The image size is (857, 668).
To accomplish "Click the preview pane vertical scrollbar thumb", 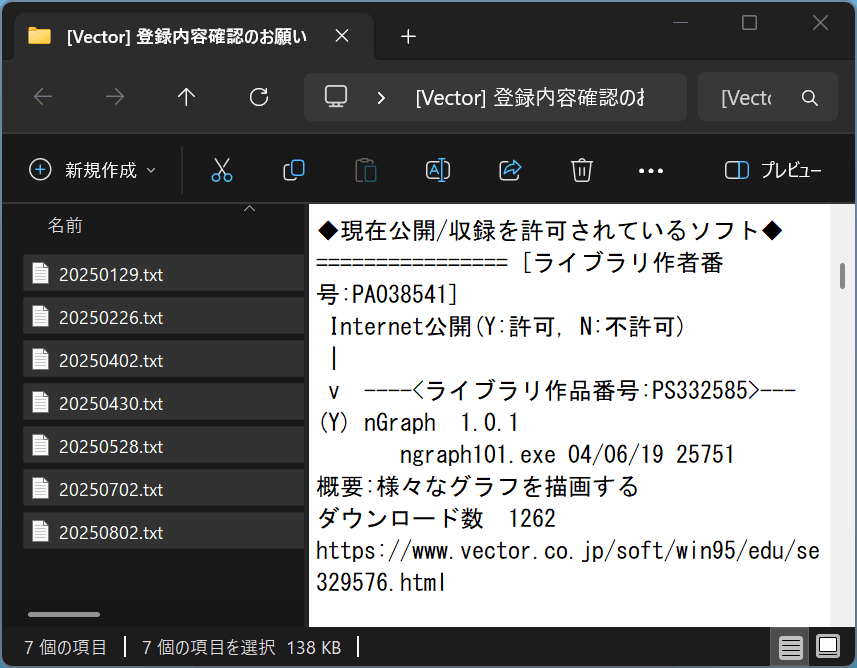I will [x=842, y=276].
